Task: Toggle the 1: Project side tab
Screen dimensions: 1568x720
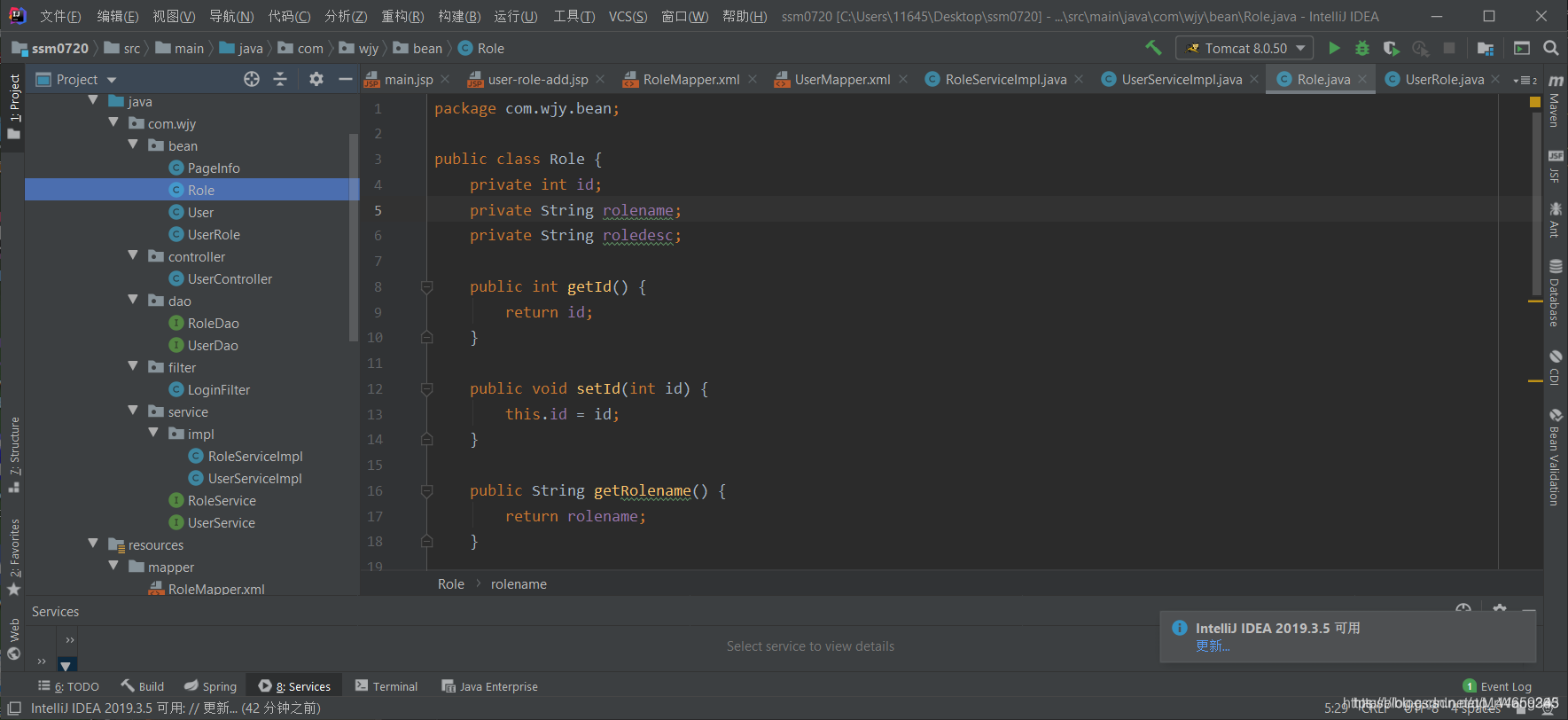Action: click(13, 106)
